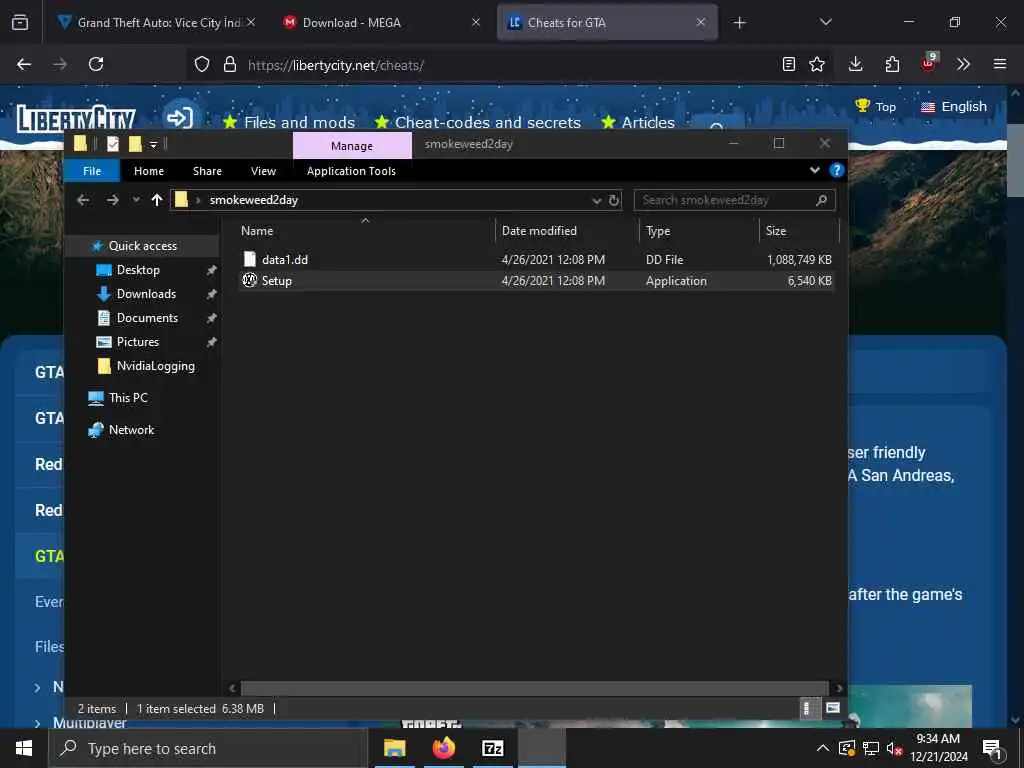Open the Firefox tabs overview icon
This screenshot has height=768, width=1024.
point(20,22)
